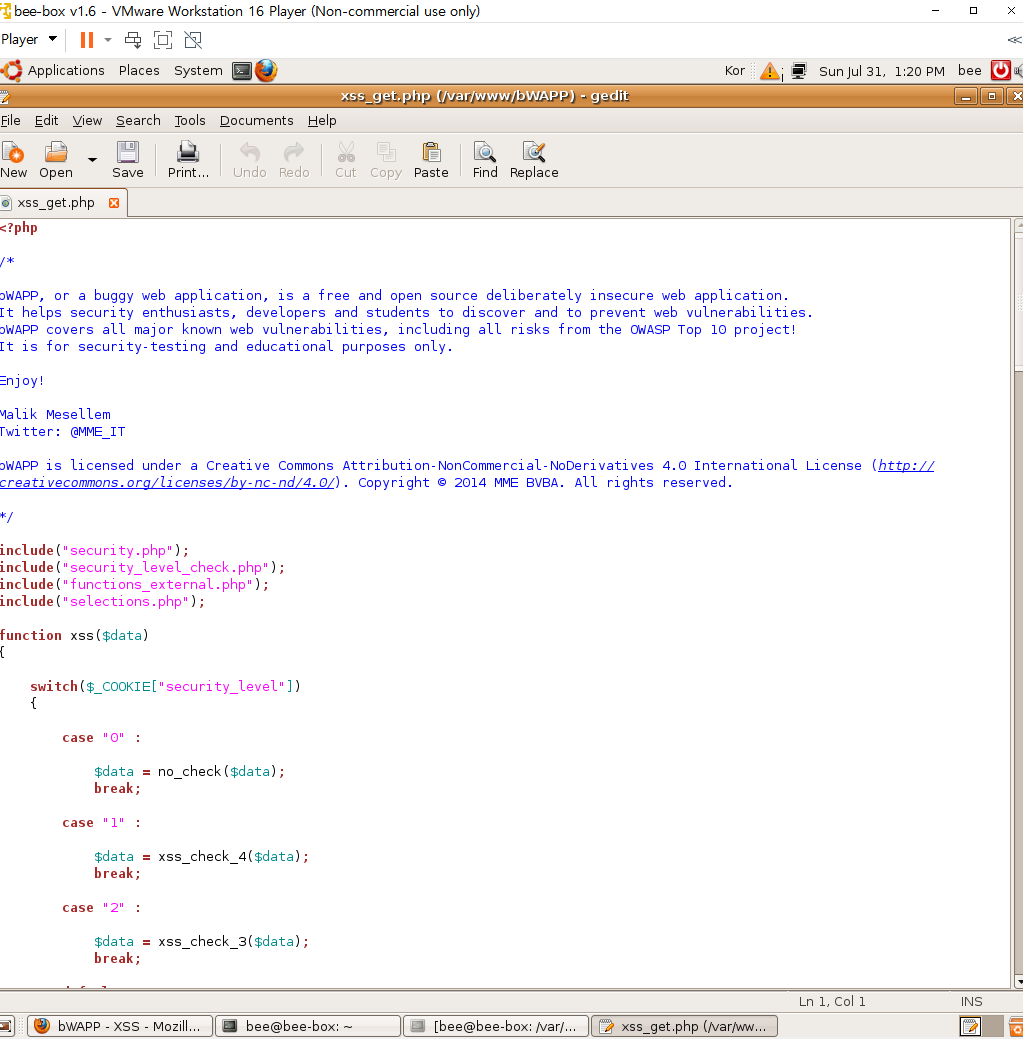
Task: Click the Paste clipboard icon
Action: point(431,159)
